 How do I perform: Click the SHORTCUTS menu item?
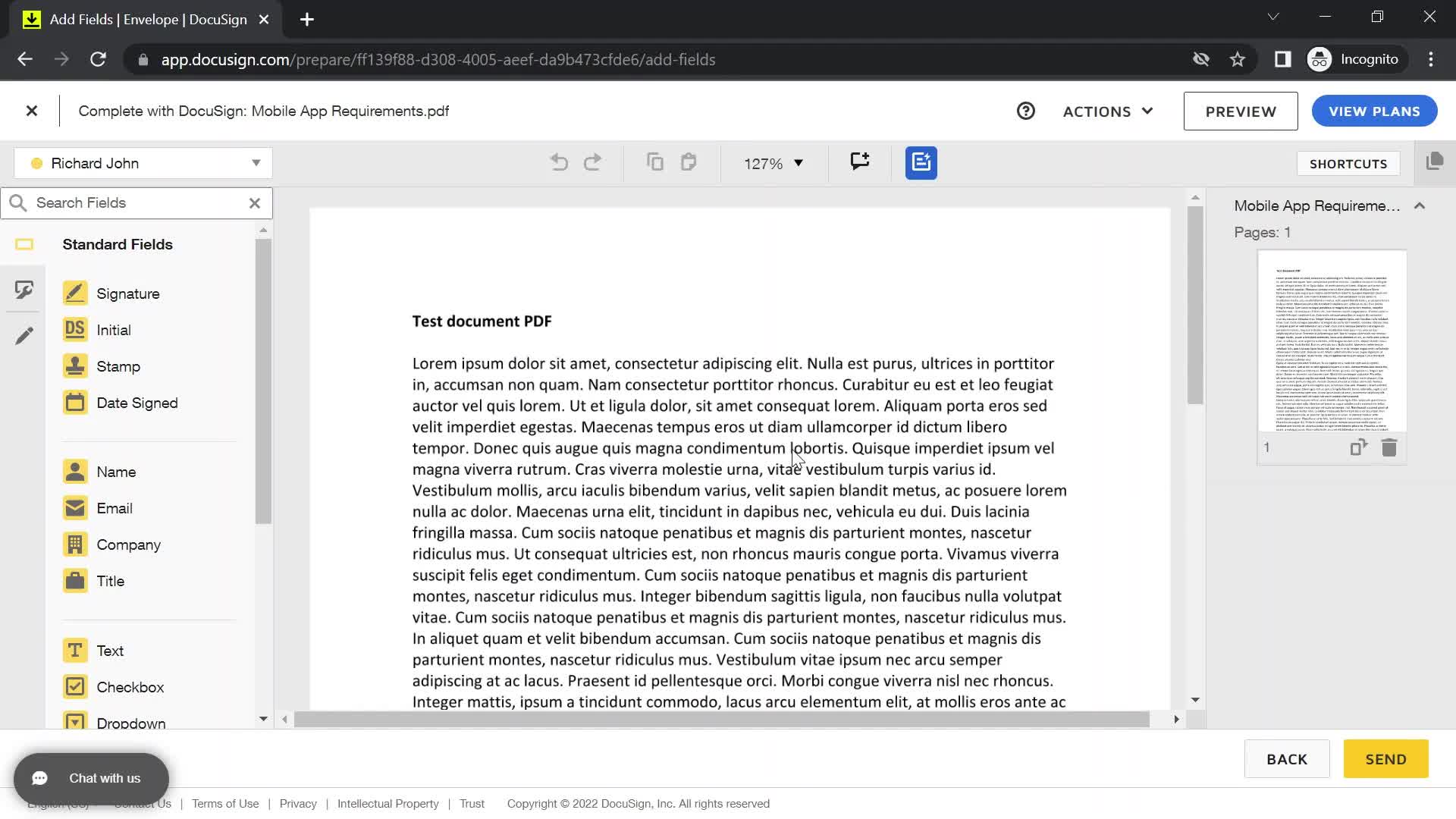point(1349,163)
